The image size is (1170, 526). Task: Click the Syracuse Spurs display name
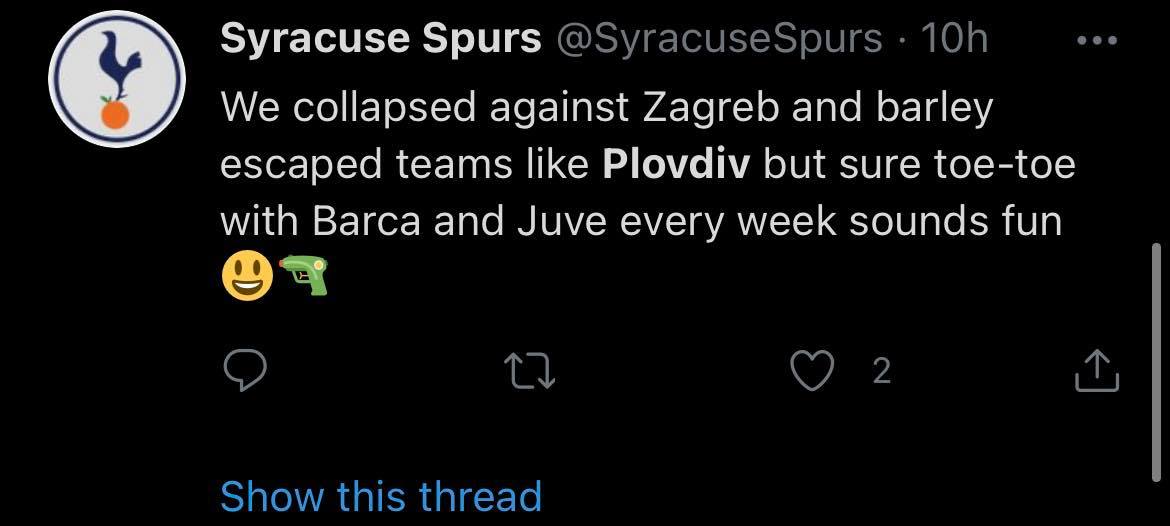coord(381,39)
